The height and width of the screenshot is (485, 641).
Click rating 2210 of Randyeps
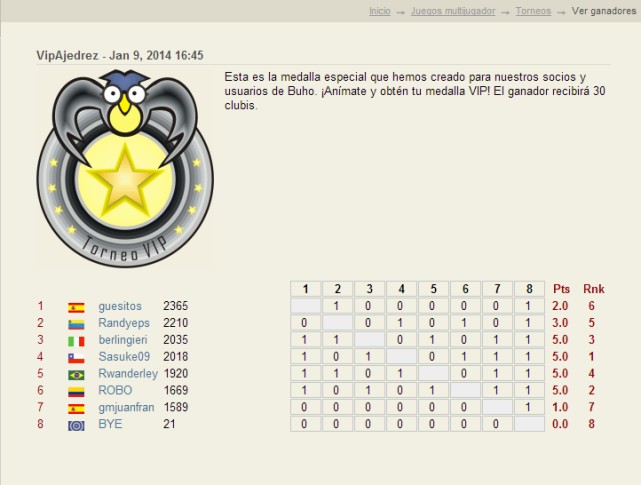[175, 323]
